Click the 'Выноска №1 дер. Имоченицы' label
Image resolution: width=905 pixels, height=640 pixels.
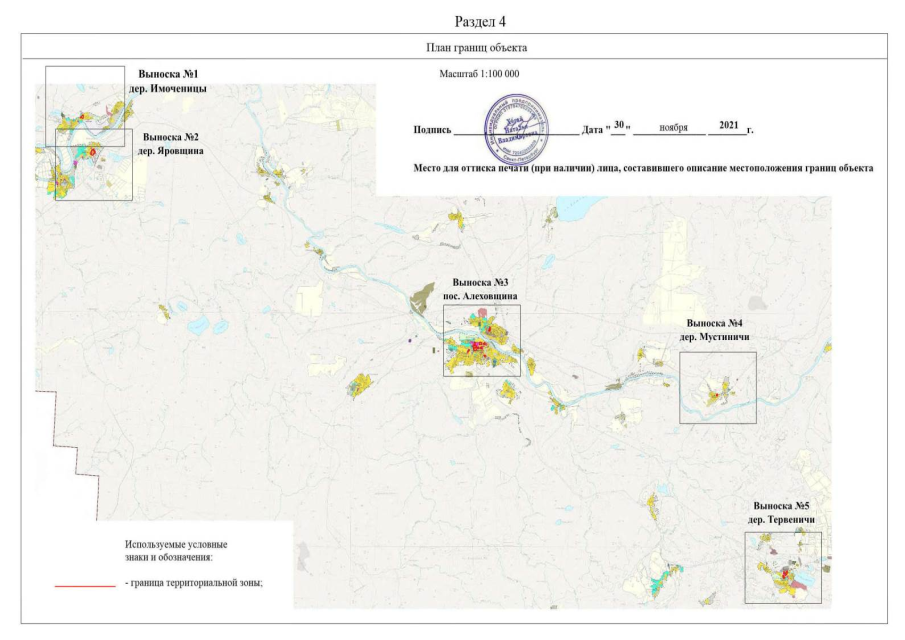click(x=168, y=81)
